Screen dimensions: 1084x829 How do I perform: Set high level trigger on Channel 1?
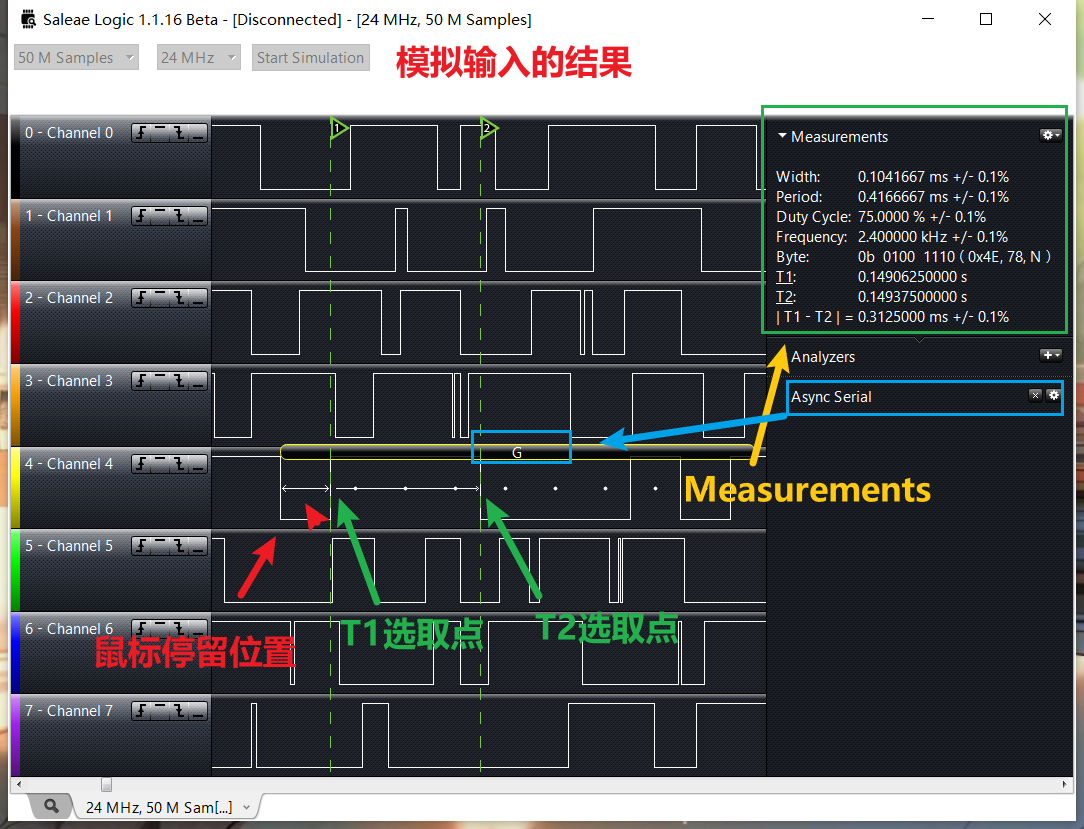[160, 216]
